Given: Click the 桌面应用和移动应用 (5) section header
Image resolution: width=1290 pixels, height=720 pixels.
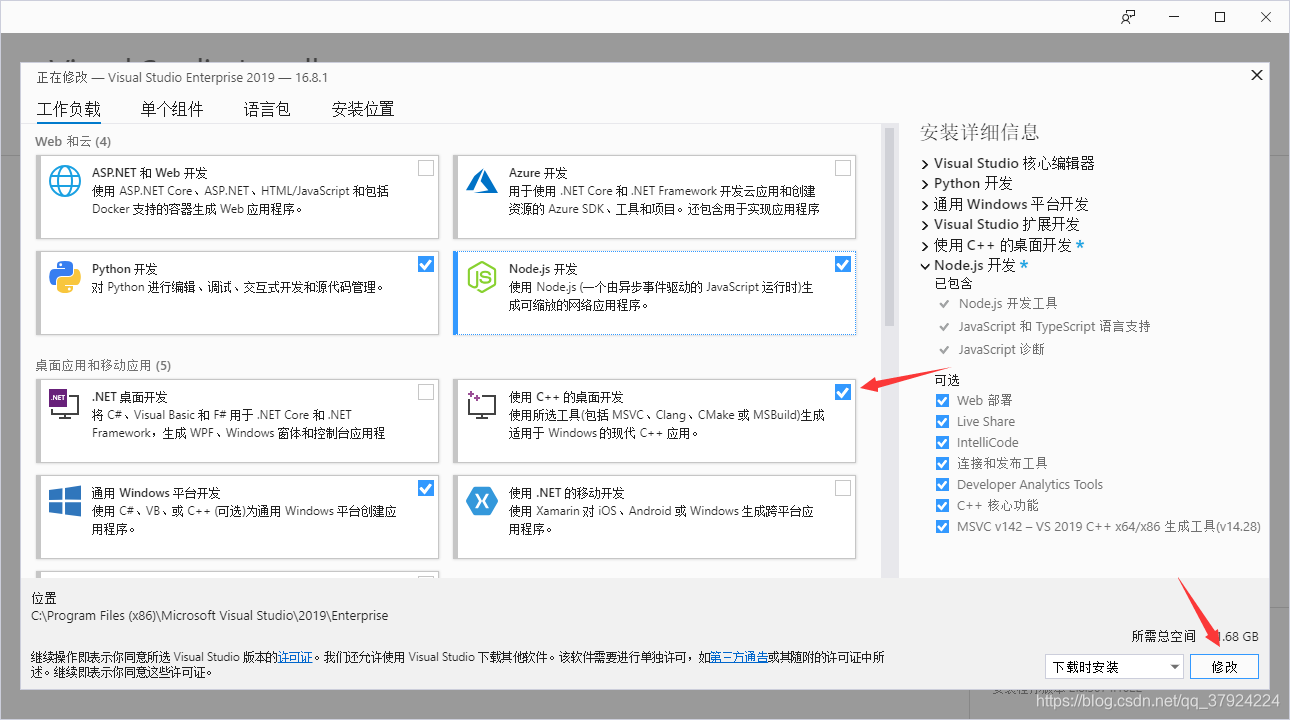Looking at the screenshot, I should [103, 365].
